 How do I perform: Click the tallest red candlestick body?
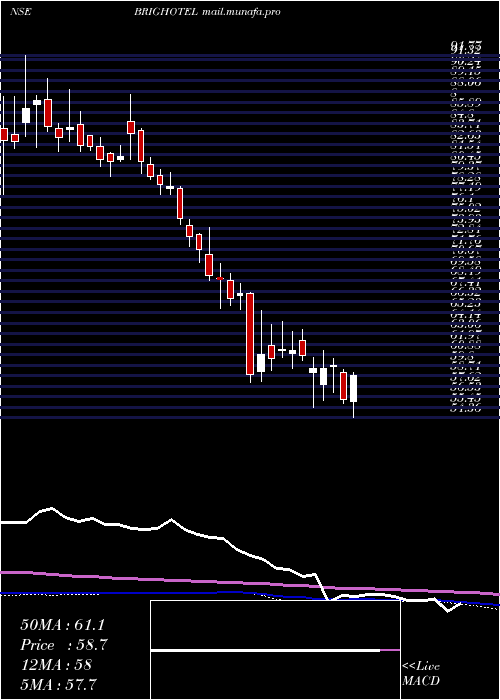click(x=250, y=334)
